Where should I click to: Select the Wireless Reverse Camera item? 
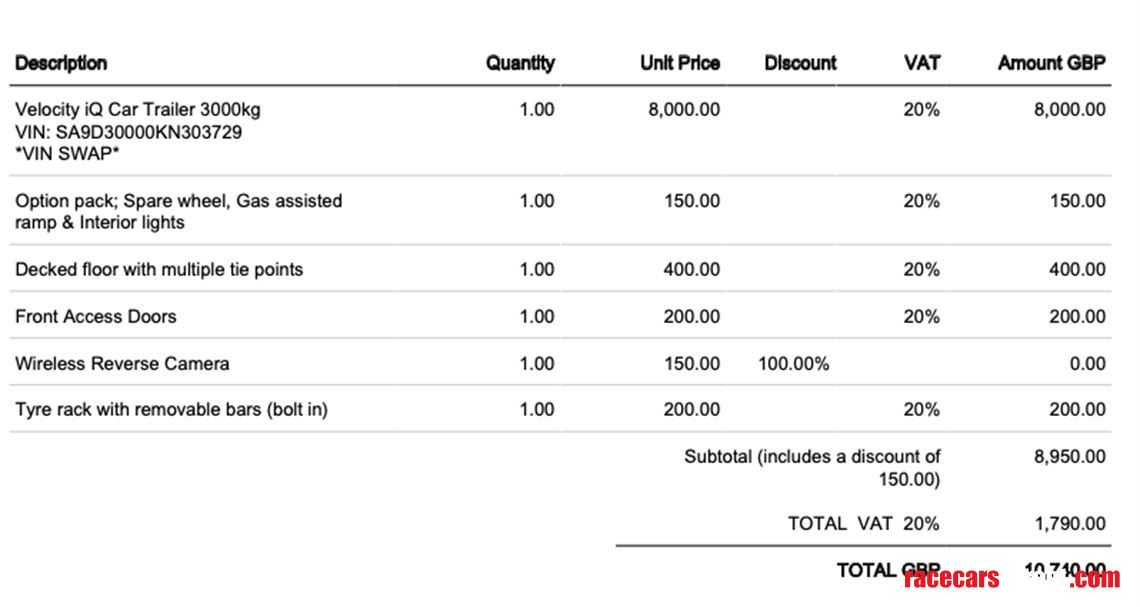[122, 363]
